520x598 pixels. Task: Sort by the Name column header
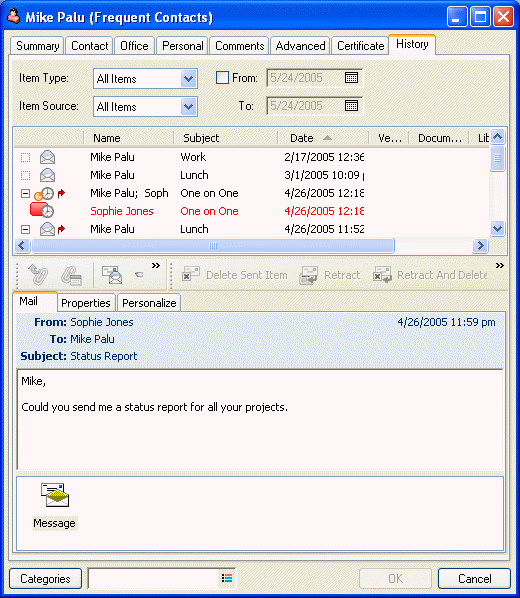click(129, 138)
